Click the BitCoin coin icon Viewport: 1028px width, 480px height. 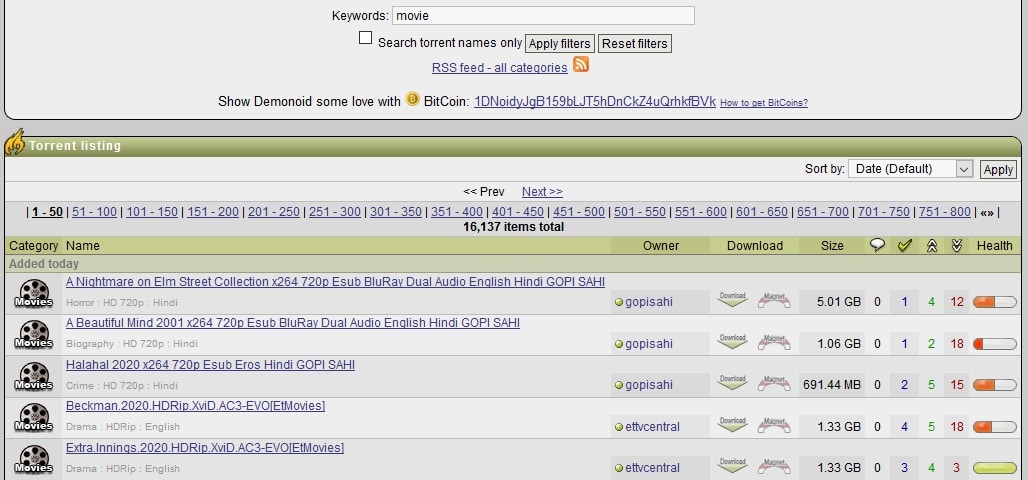pos(412,99)
